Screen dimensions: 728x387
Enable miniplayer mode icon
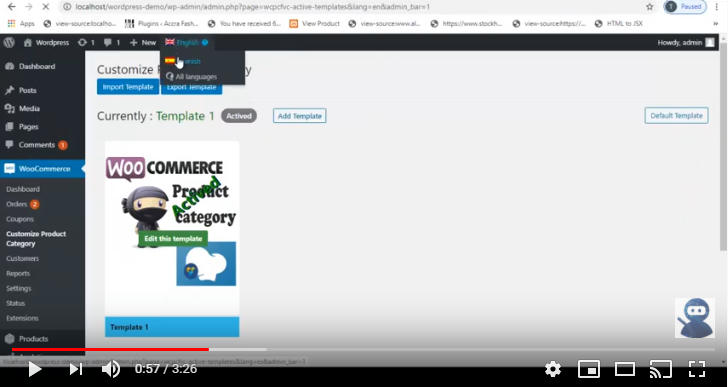click(x=588, y=369)
